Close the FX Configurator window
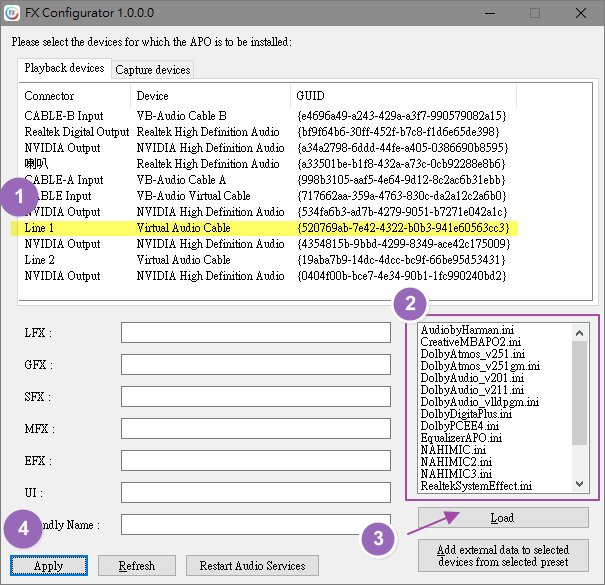Screen dimensions: 605x585 click(x=579, y=13)
